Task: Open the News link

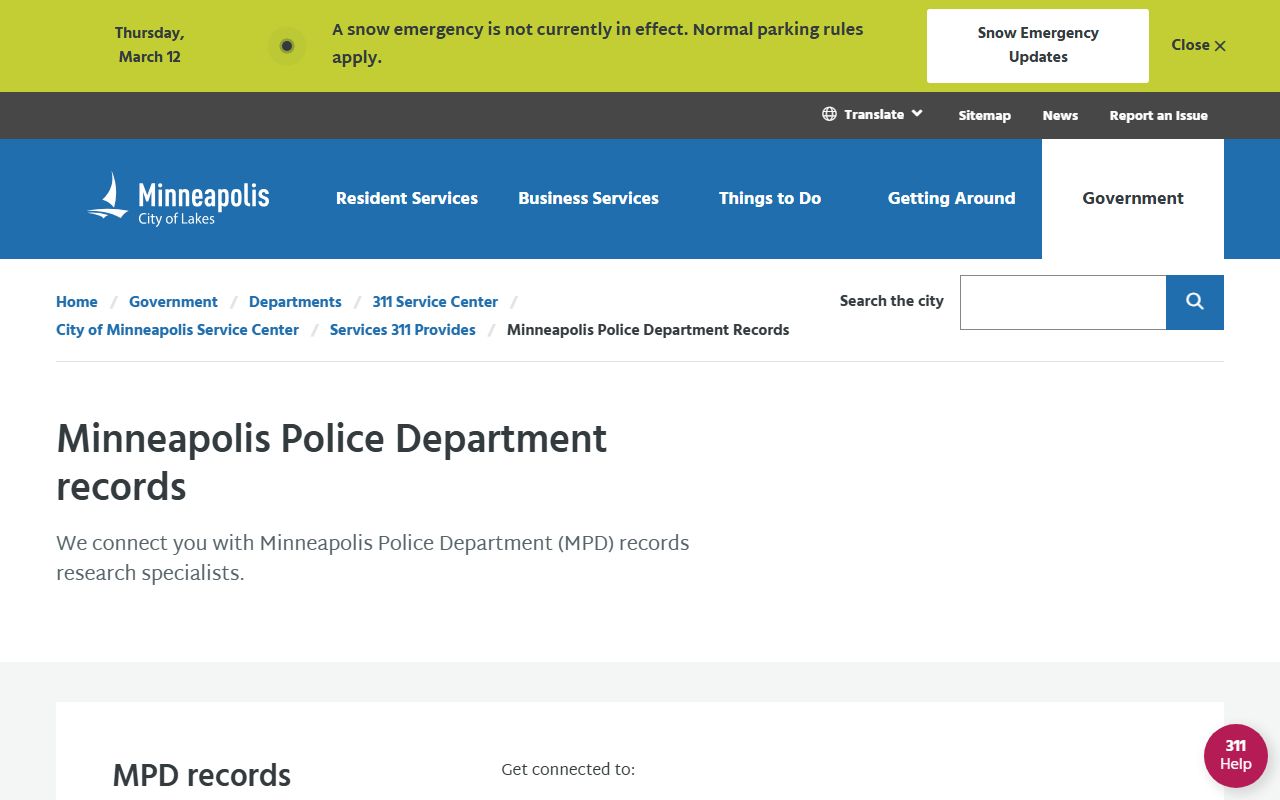Action: pyautogui.click(x=1060, y=115)
